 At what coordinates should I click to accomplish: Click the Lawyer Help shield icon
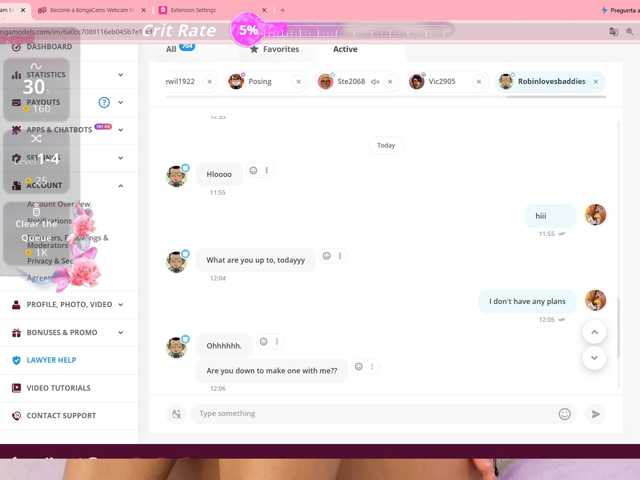(x=16, y=360)
